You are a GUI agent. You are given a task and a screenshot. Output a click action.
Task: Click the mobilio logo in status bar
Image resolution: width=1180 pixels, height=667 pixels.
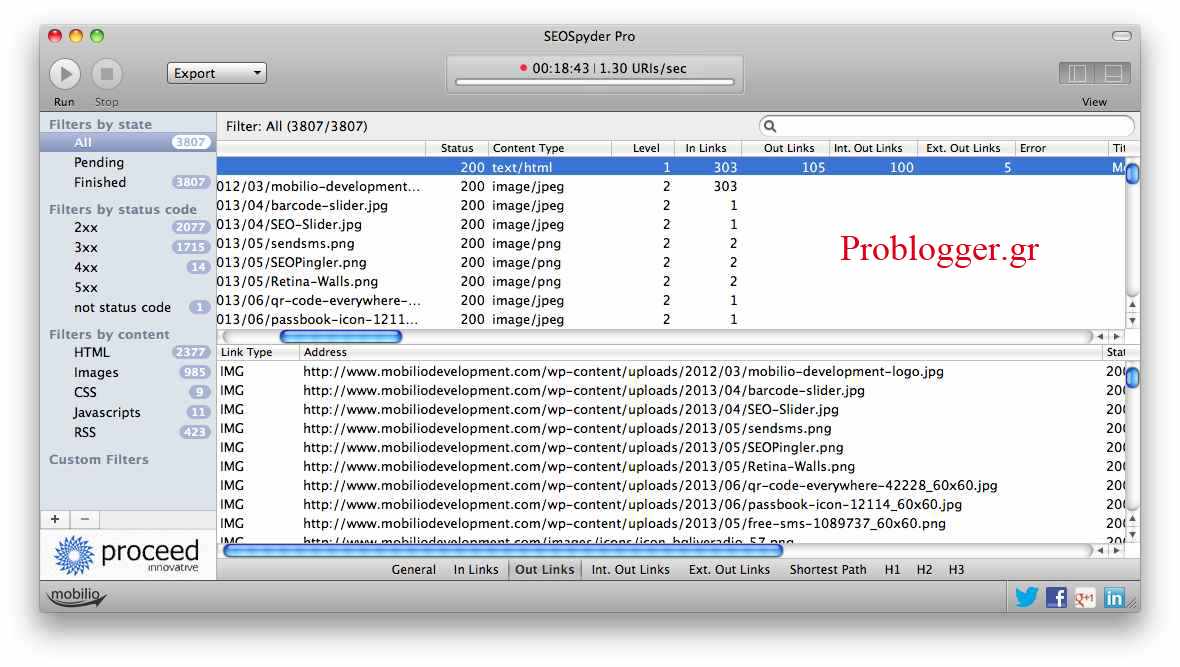pyautogui.click(x=76, y=596)
